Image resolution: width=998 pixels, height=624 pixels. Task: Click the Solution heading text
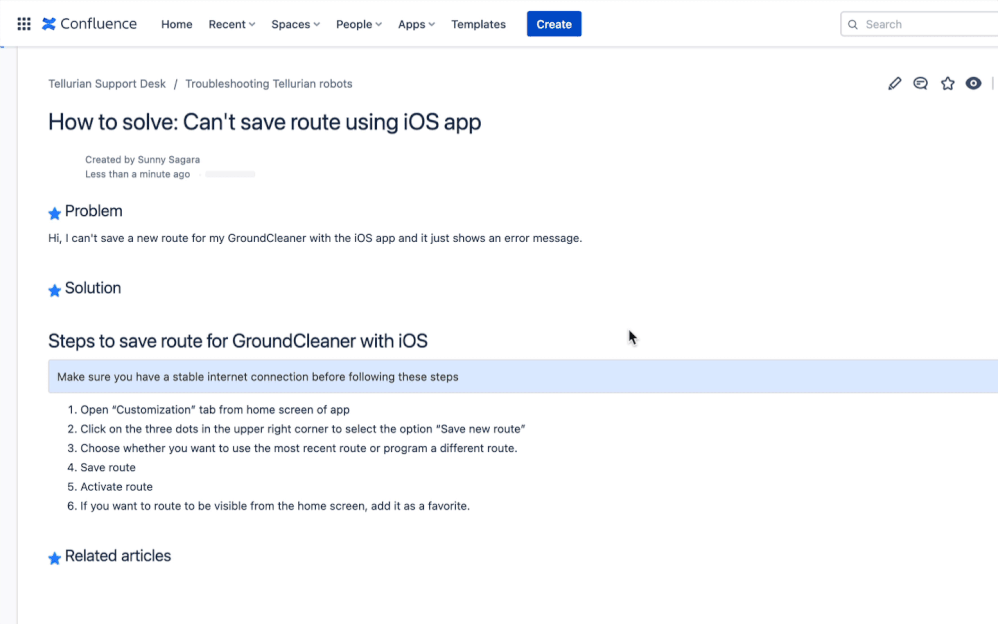[x=93, y=288]
